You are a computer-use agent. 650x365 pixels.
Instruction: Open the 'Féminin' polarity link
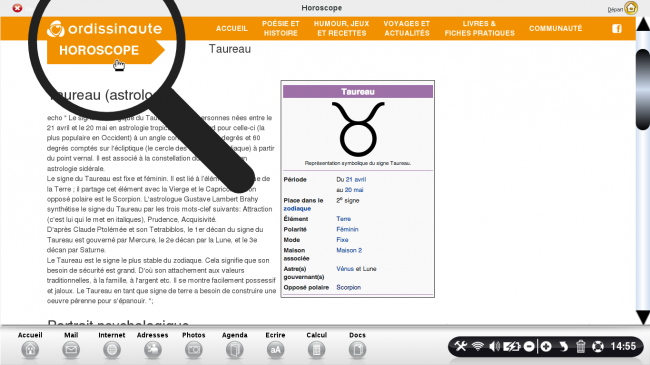coord(347,229)
